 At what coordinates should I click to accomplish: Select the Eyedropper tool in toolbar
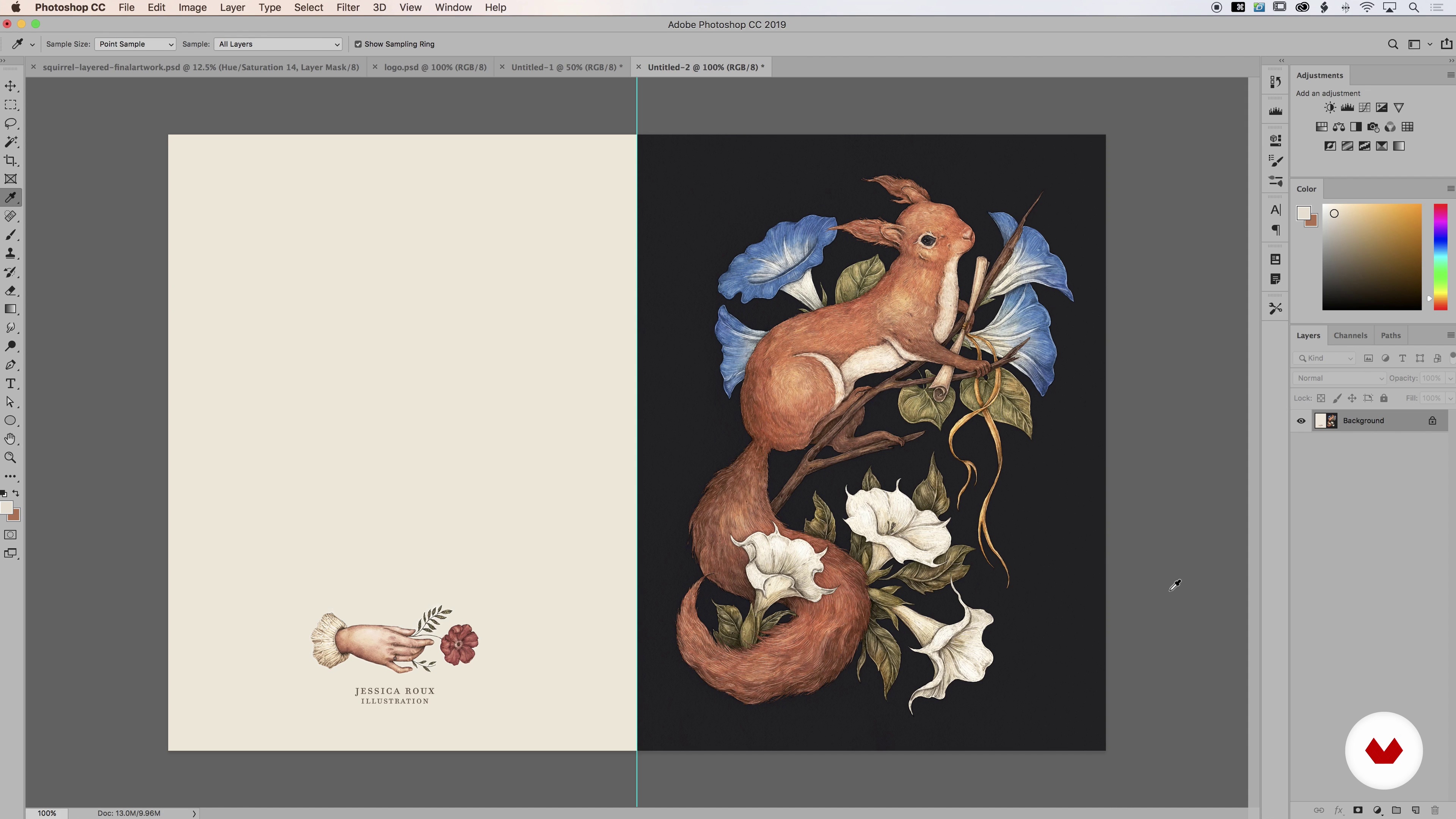click(x=11, y=198)
